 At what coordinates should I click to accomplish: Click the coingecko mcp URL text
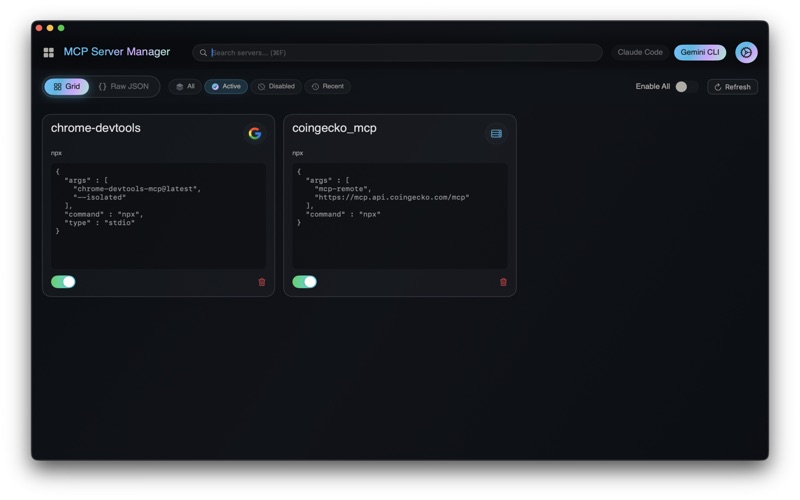click(x=391, y=197)
